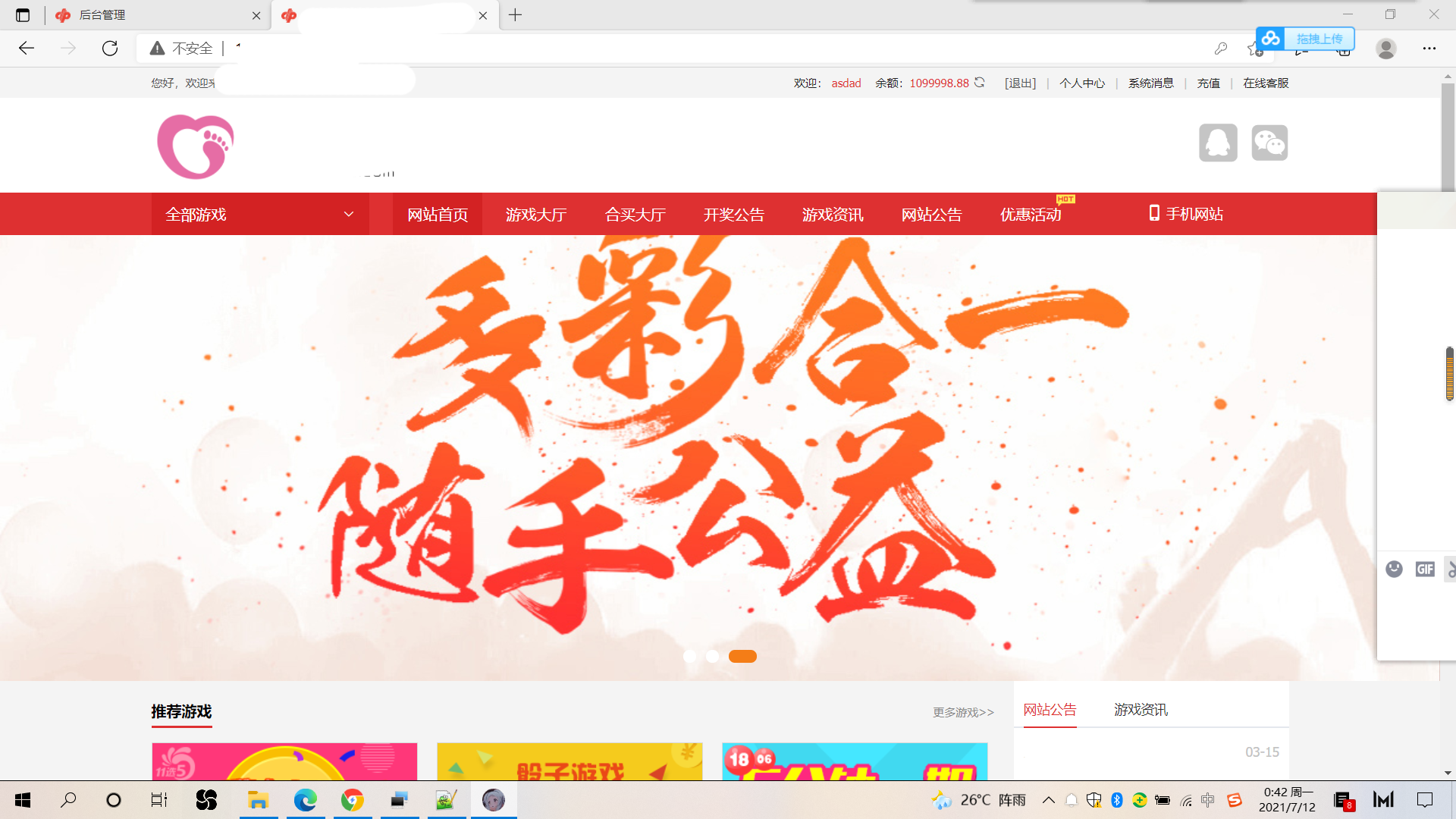Select the second carousel slide dot
This screenshot has height=819, width=1456.
click(x=712, y=657)
